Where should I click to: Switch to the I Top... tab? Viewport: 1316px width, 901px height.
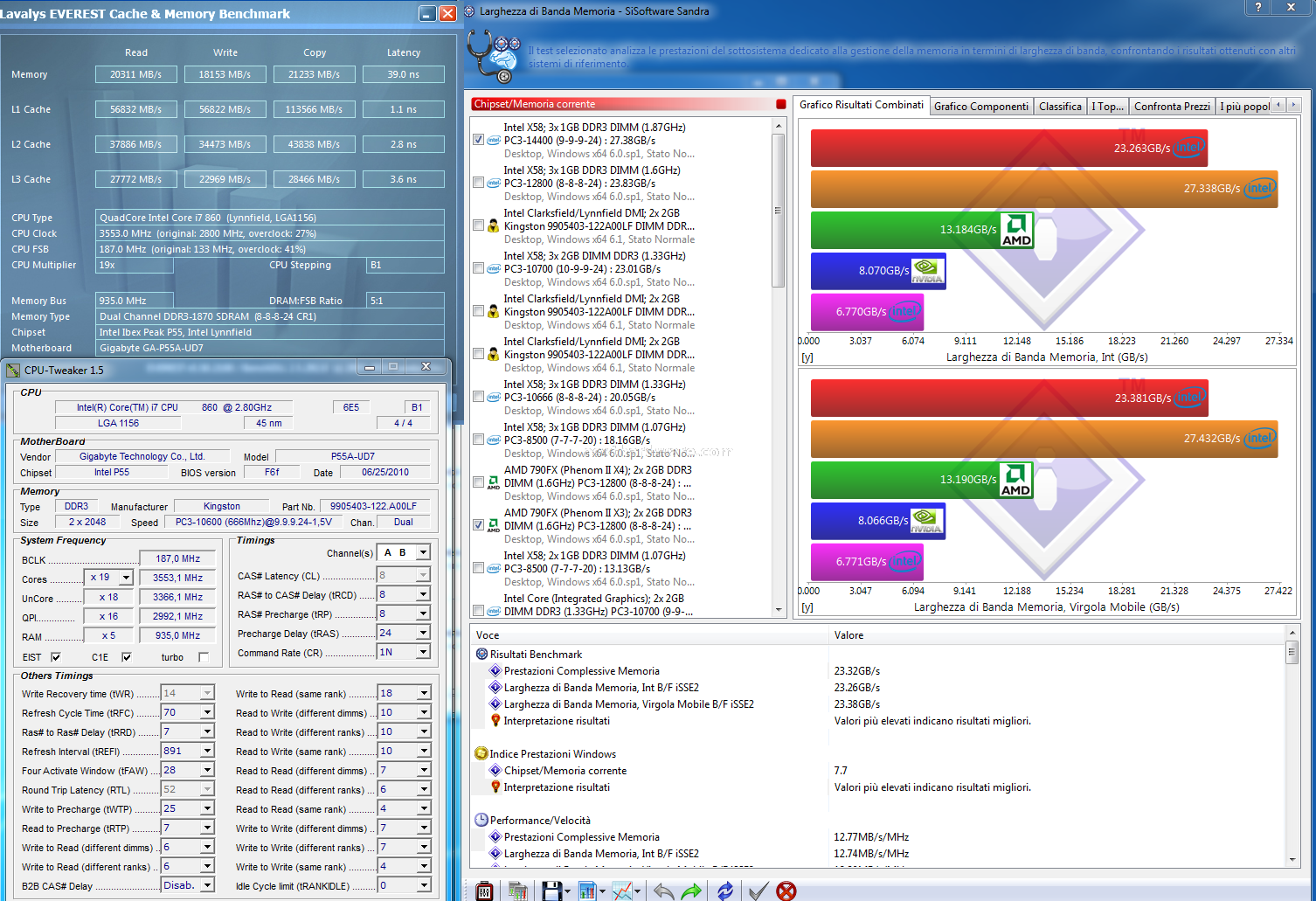1107,107
